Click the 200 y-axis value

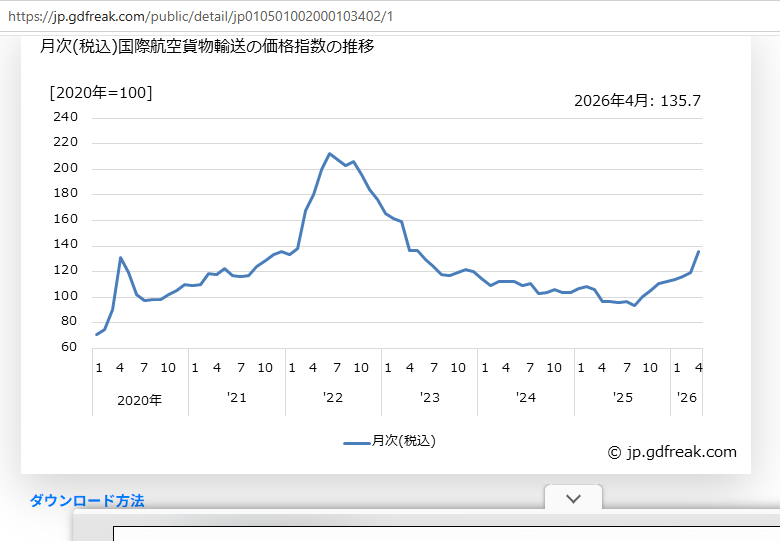point(66,168)
